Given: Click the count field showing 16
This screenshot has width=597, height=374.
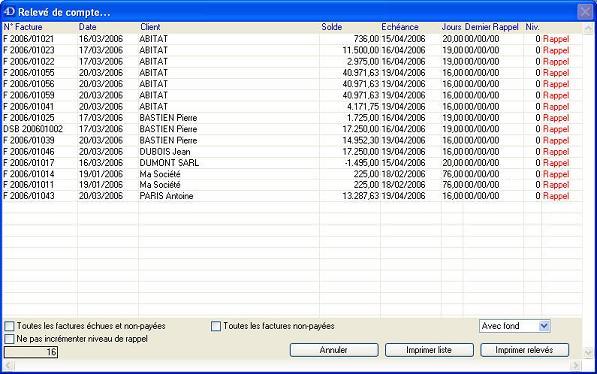Looking at the screenshot, I should click(x=31, y=352).
